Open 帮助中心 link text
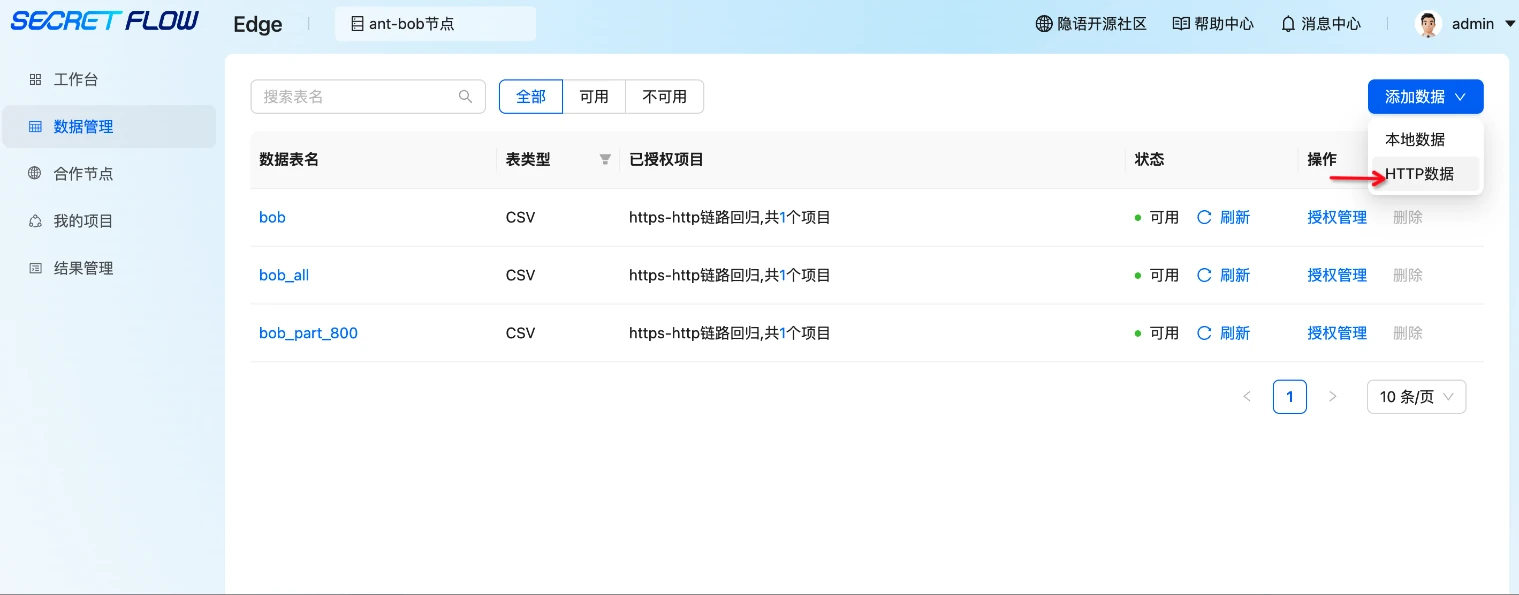The height and width of the screenshot is (595, 1519). [1224, 23]
